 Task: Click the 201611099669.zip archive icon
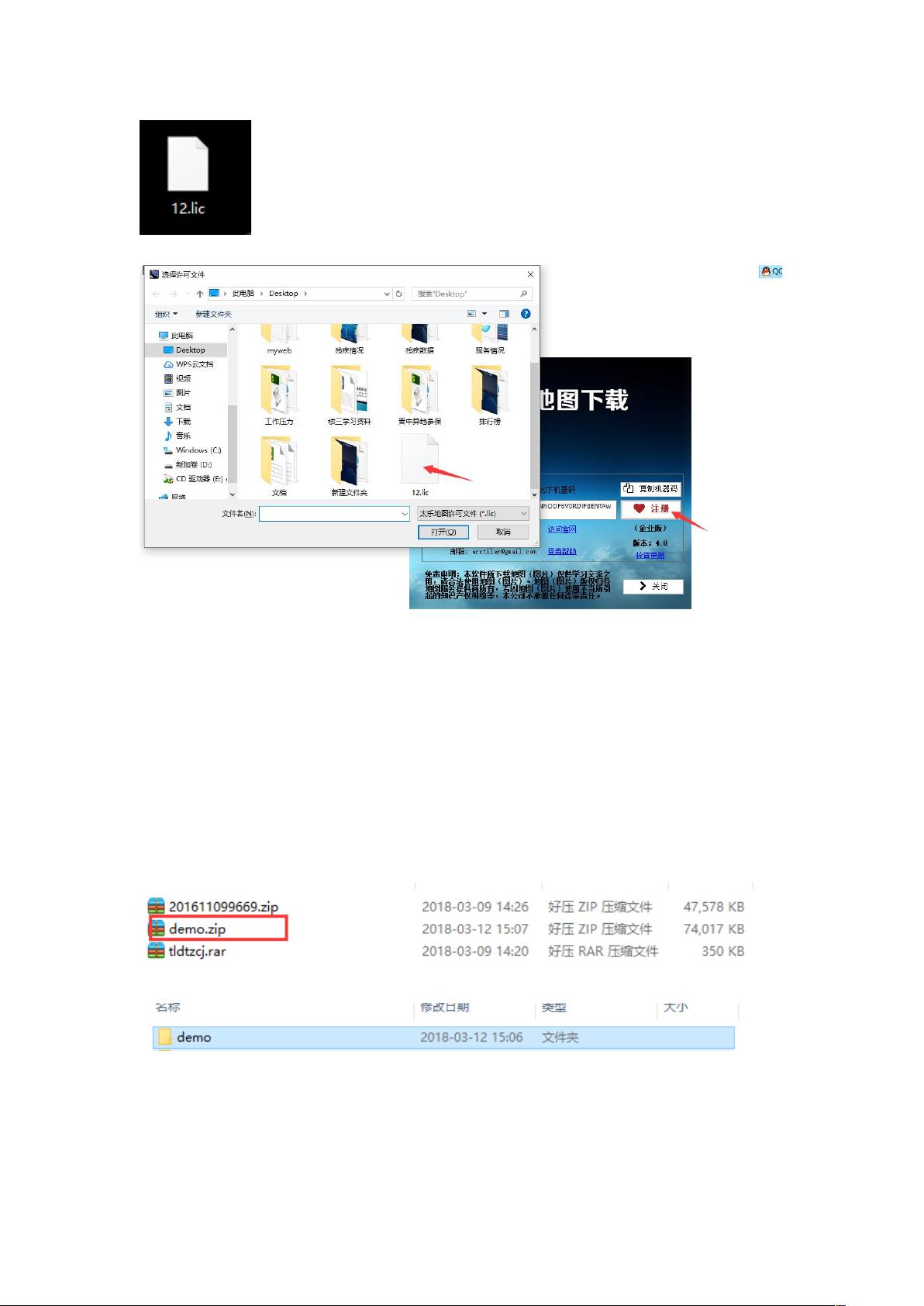(157, 906)
